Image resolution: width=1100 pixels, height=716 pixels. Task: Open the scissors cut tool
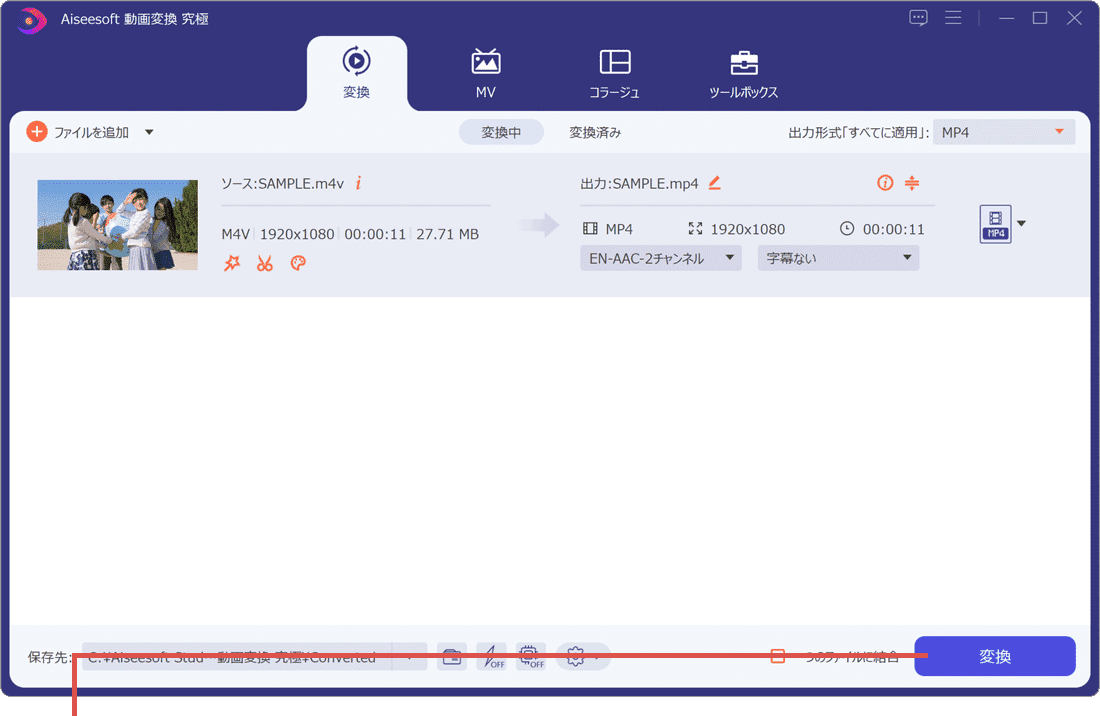[x=264, y=263]
